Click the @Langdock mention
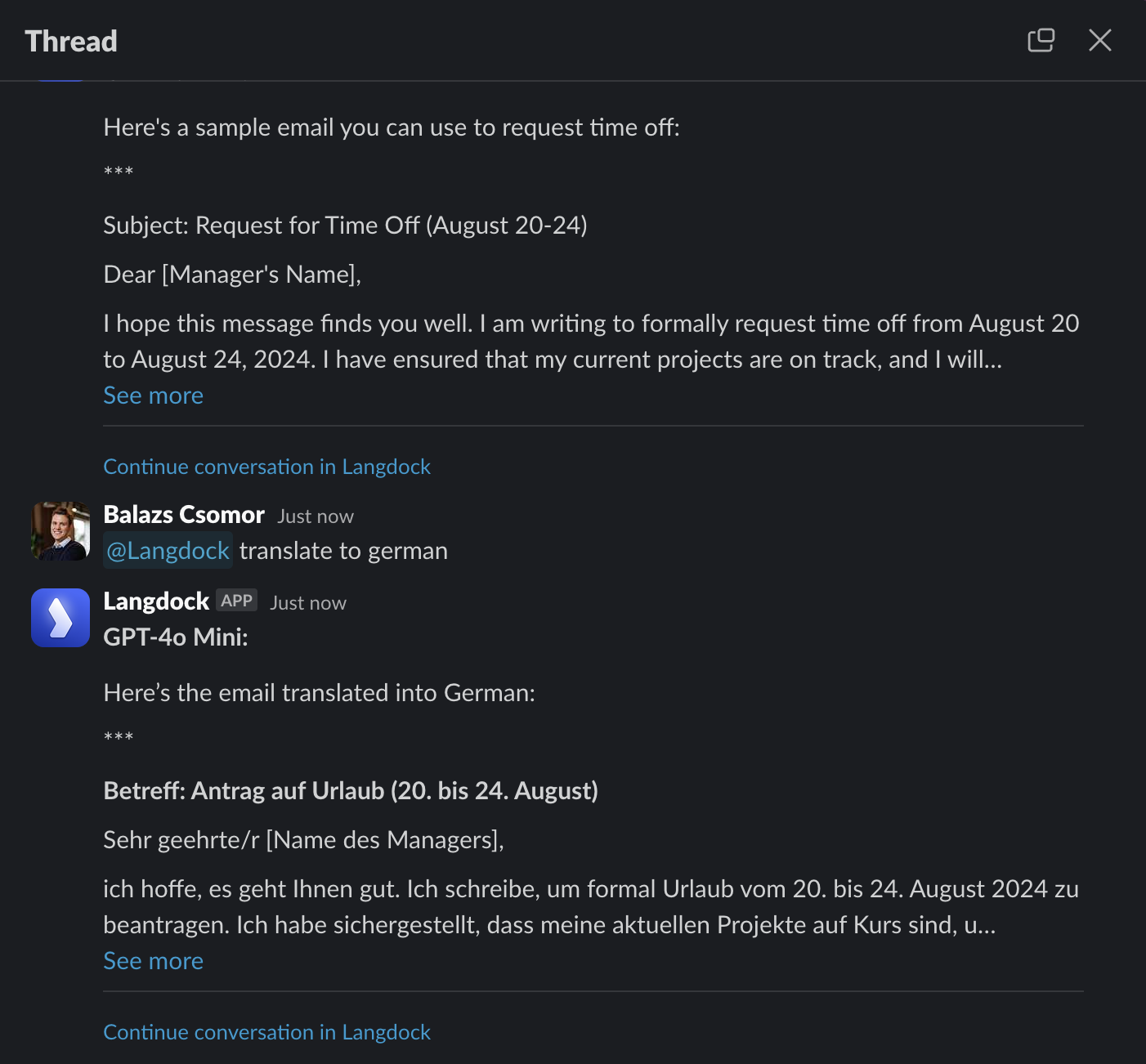This screenshot has width=1146, height=1064. point(168,551)
